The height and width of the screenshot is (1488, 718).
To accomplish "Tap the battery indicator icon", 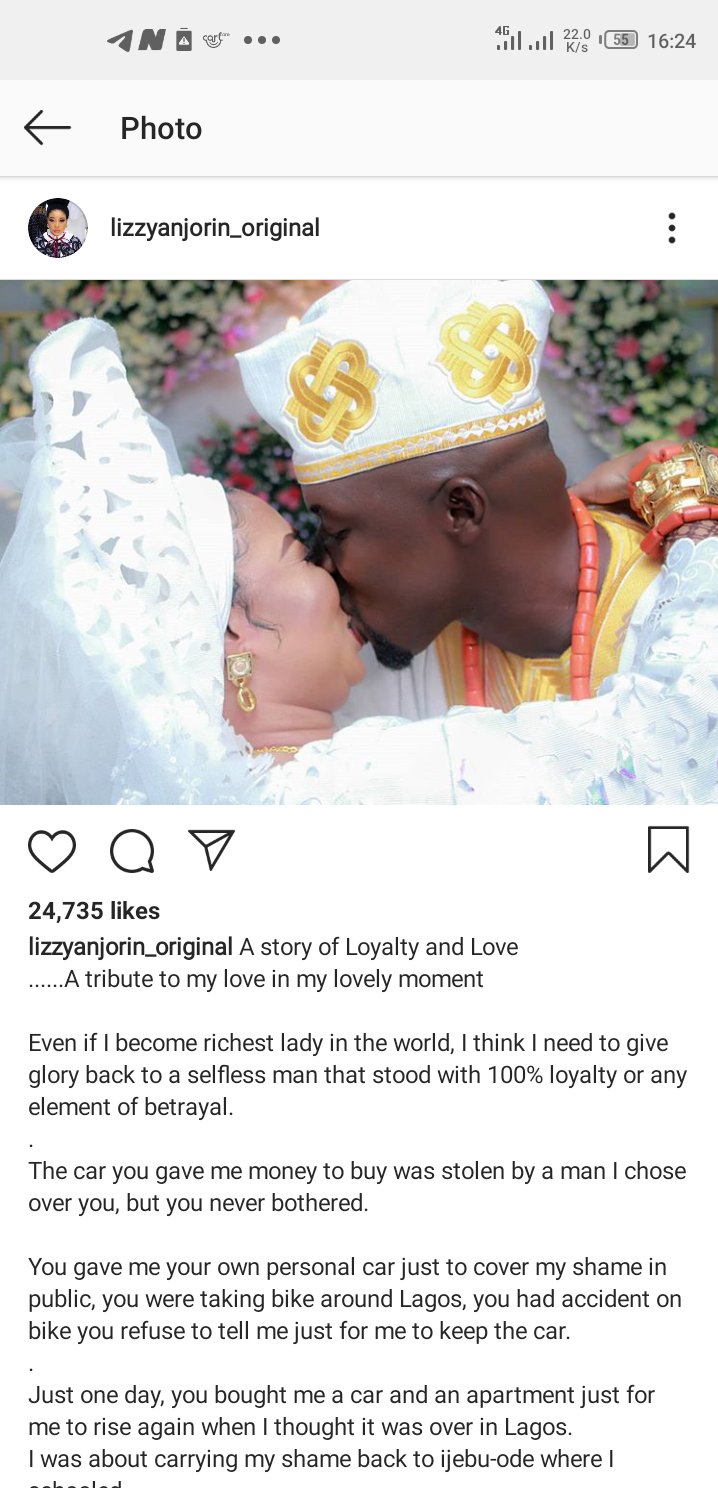I will 619,40.
